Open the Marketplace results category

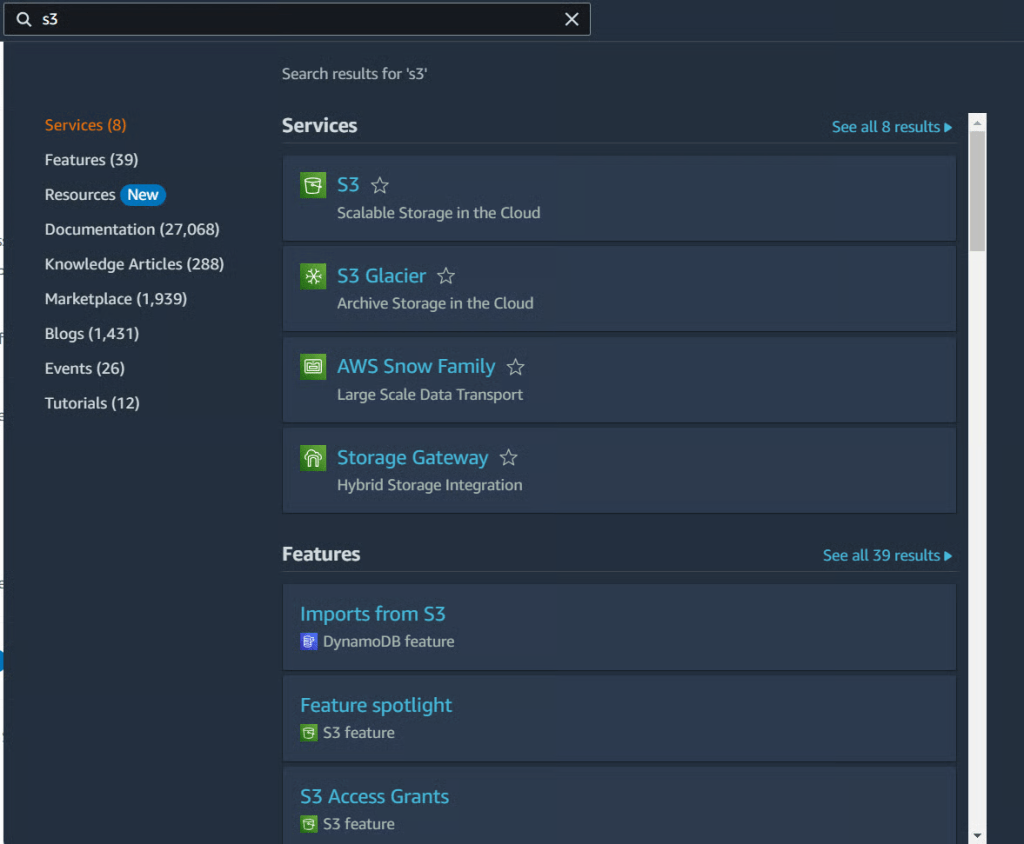tap(116, 299)
